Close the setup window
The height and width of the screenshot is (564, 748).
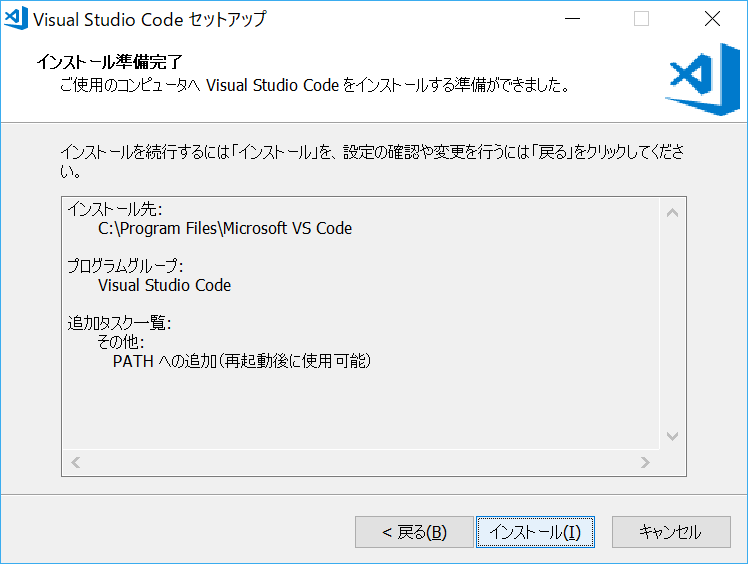712,19
